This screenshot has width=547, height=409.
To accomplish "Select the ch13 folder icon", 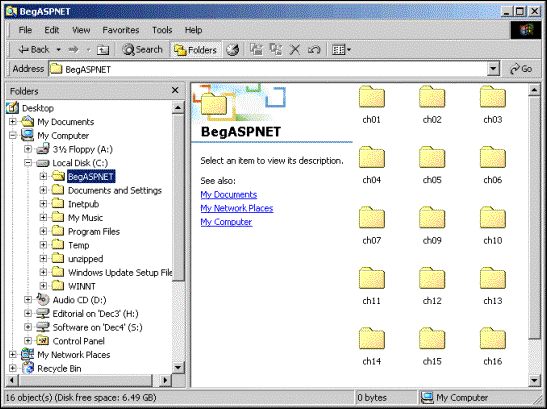I will [x=493, y=279].
